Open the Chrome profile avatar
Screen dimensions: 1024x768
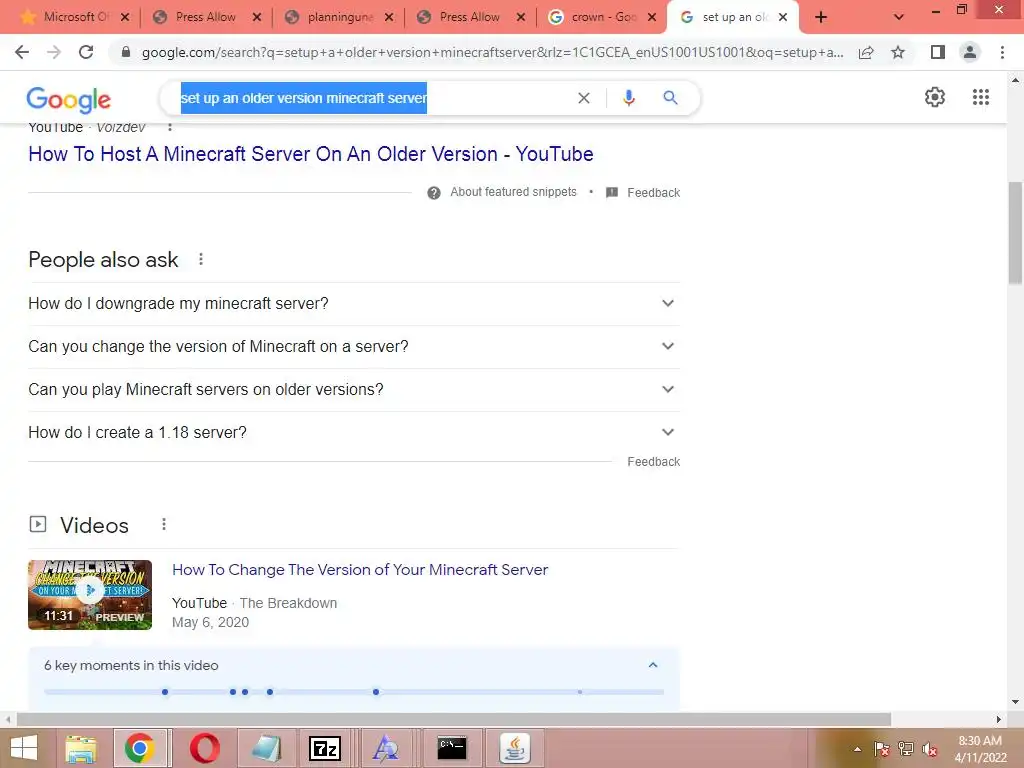point(970,52)
